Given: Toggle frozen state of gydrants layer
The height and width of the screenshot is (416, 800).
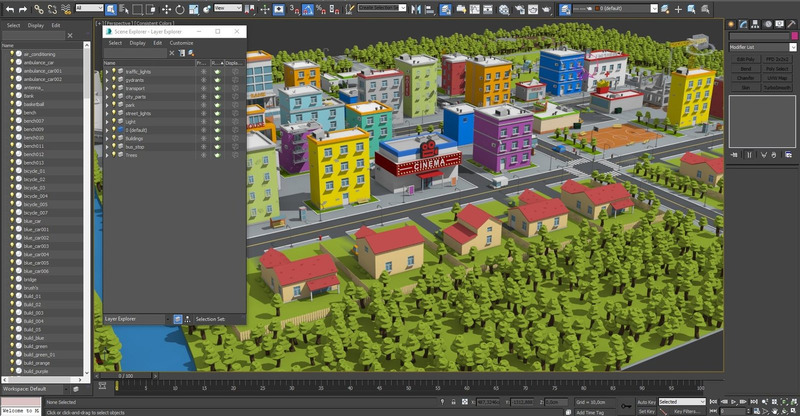Looking at the screenshot, I should [203, 80].
